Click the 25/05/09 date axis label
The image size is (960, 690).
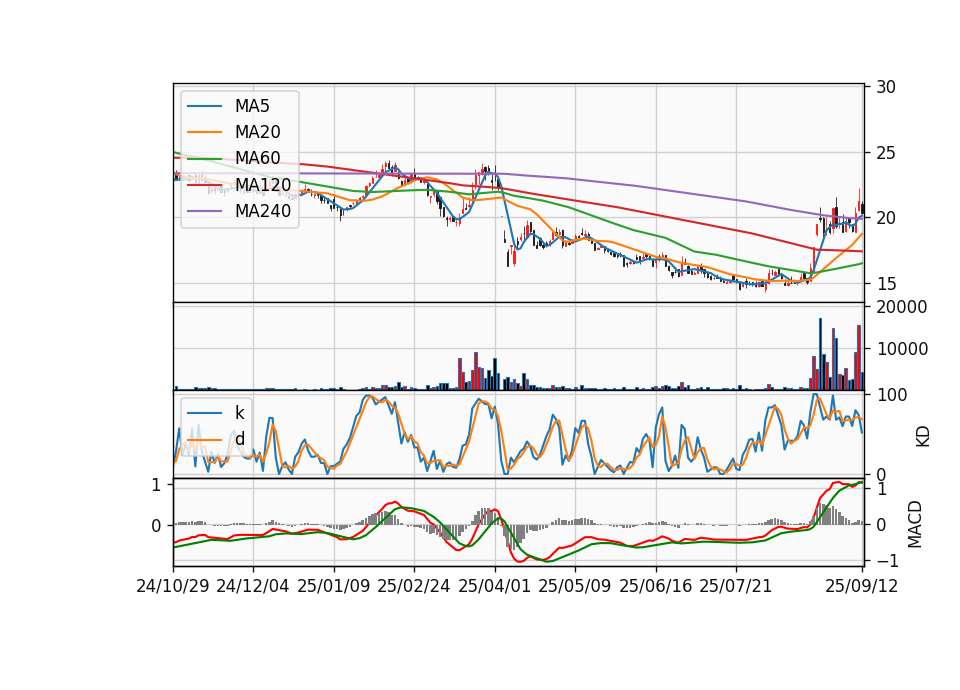(x=575, y=586)
